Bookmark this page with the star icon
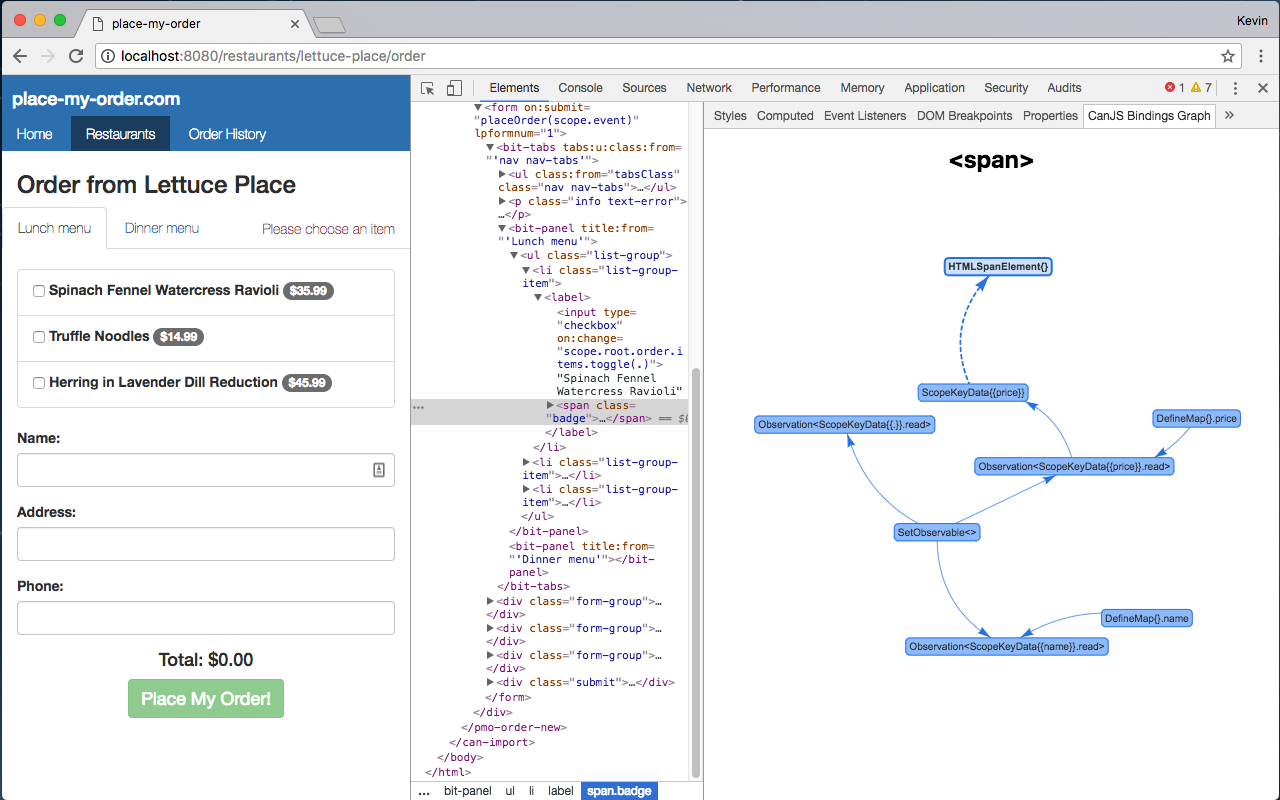The width and height of the screenshot is (1280, 800). coord(1228,56)
